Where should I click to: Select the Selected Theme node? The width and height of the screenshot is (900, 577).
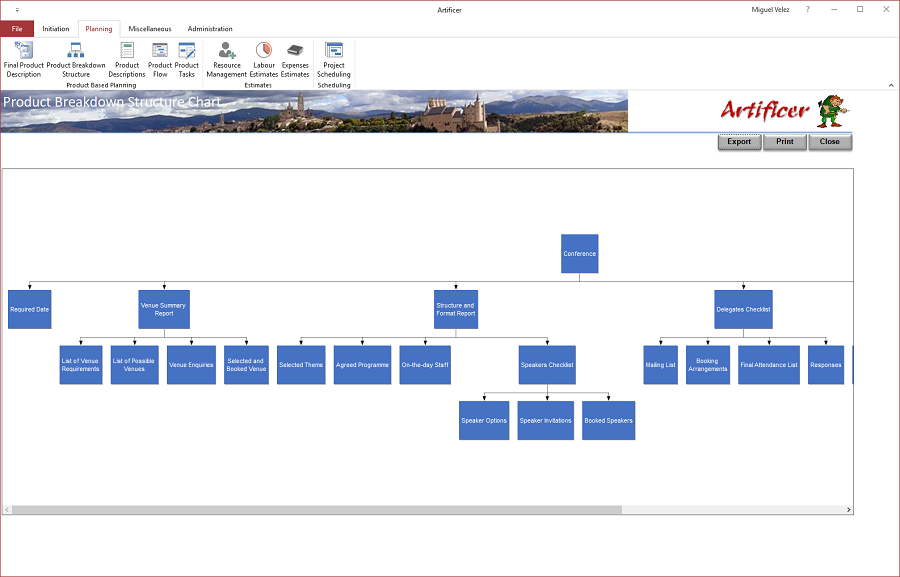[x=301, y=365]
